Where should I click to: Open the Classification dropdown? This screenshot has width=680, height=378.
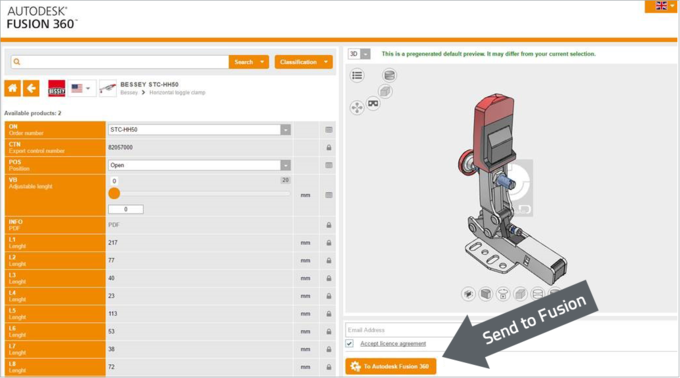[304, 62]
